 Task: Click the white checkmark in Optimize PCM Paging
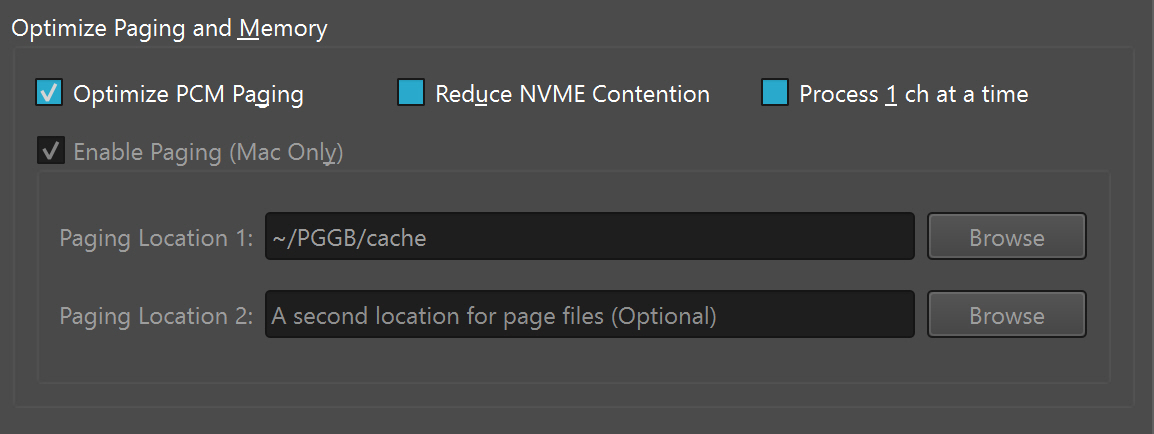49,93
